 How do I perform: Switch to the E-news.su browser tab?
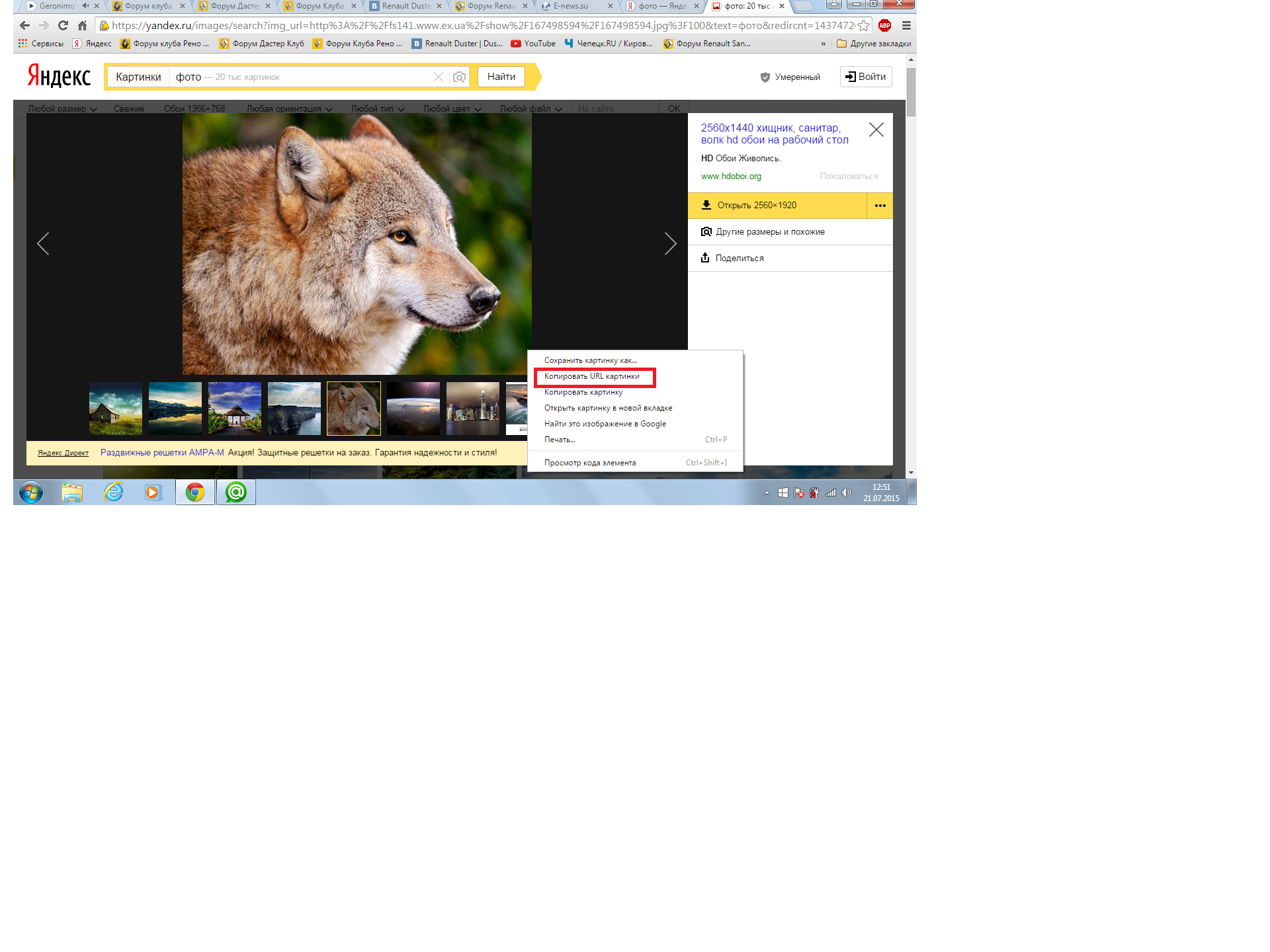click(575, 6)
